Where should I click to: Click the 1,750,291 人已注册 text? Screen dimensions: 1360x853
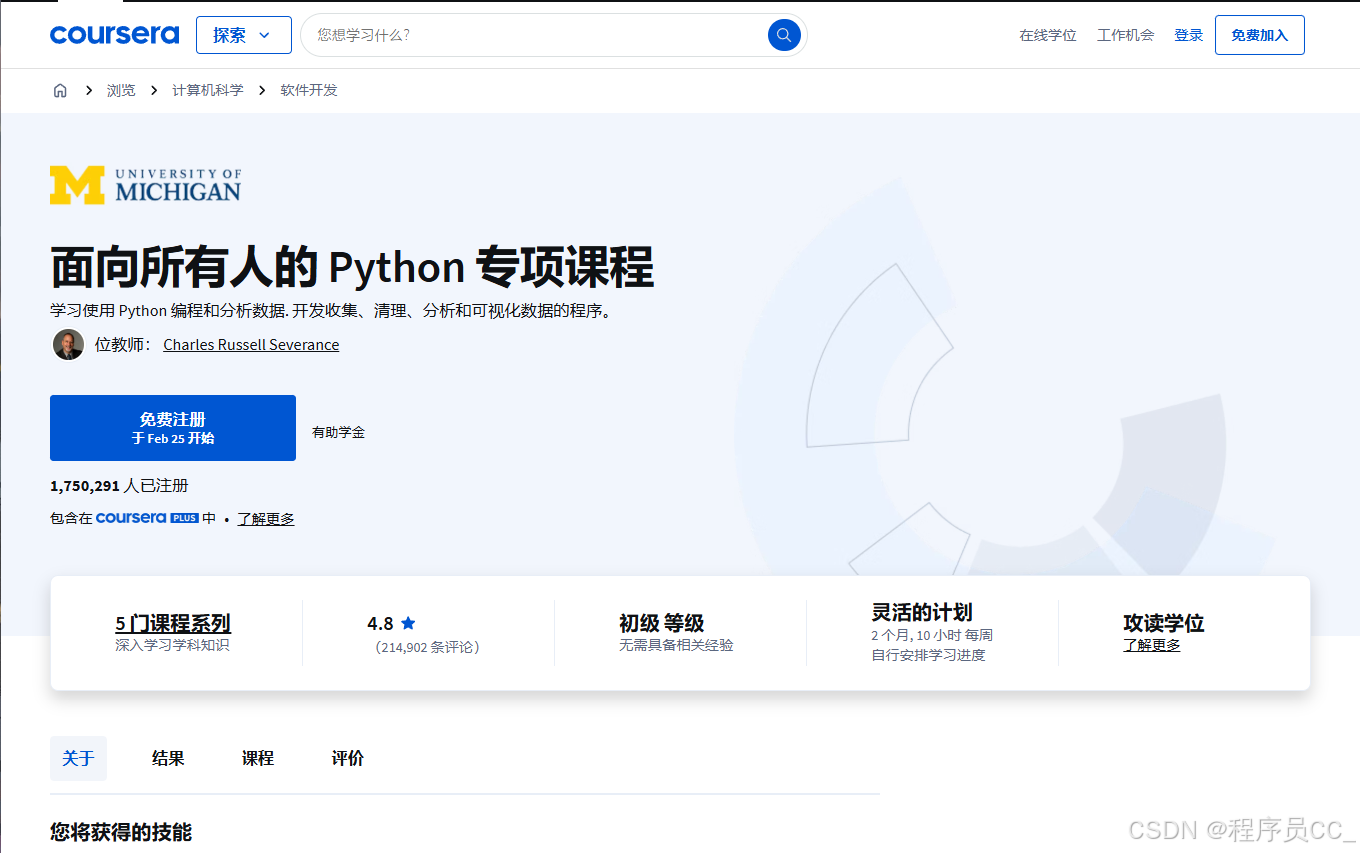(x=119, y=485)
